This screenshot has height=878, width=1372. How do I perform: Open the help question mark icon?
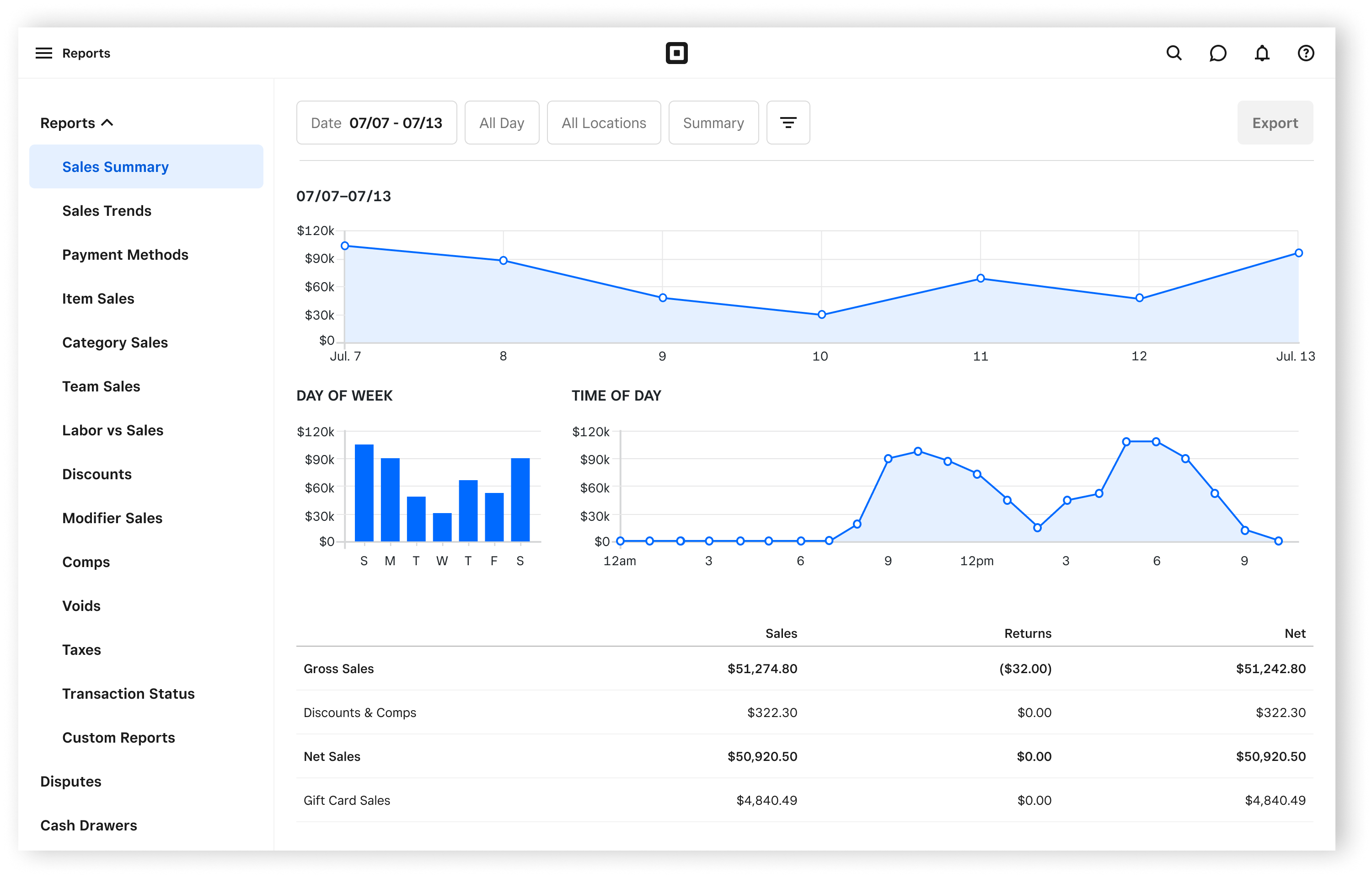click(1306, 53)
